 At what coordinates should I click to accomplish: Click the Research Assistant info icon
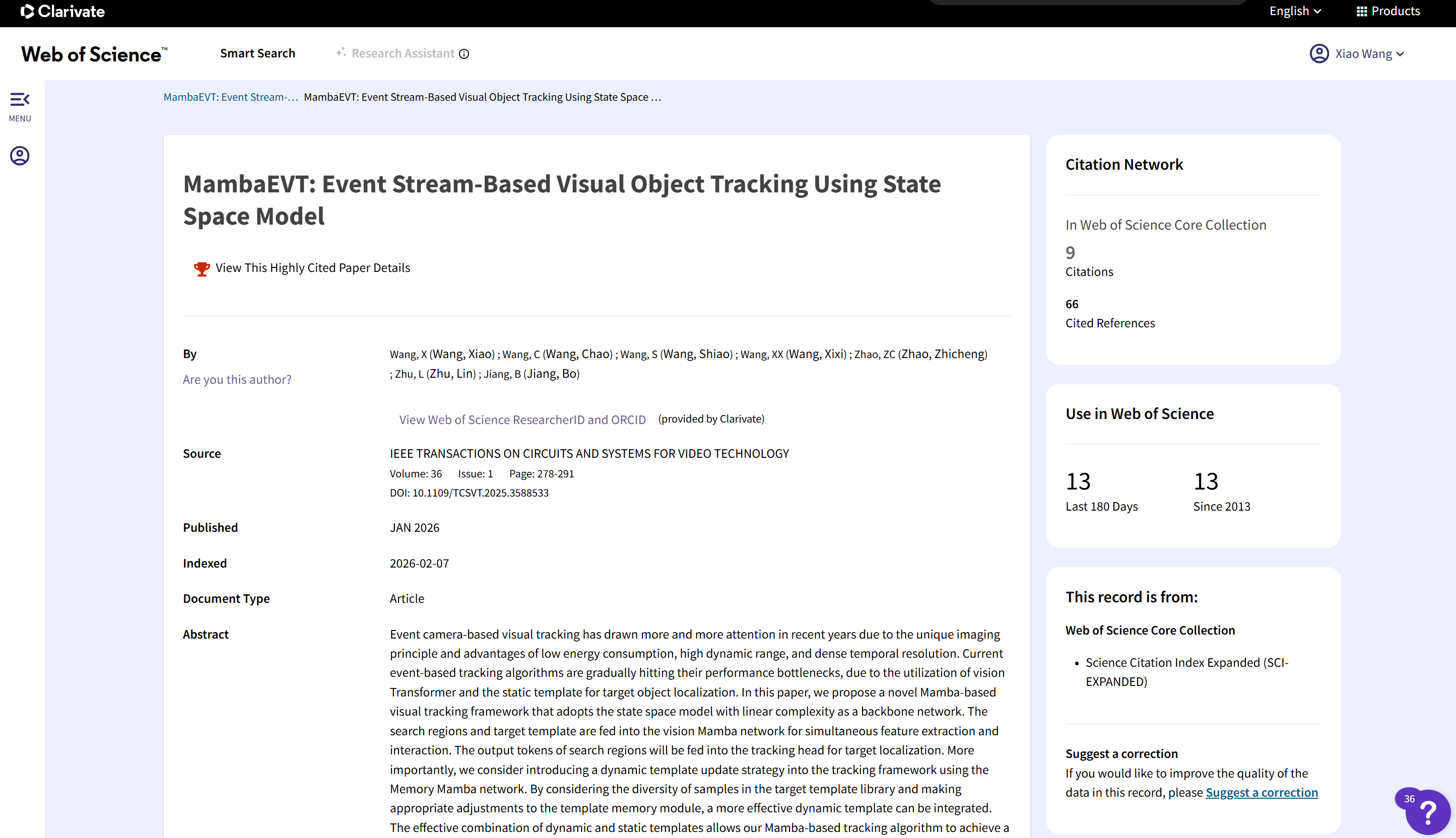tap(464, 54)
